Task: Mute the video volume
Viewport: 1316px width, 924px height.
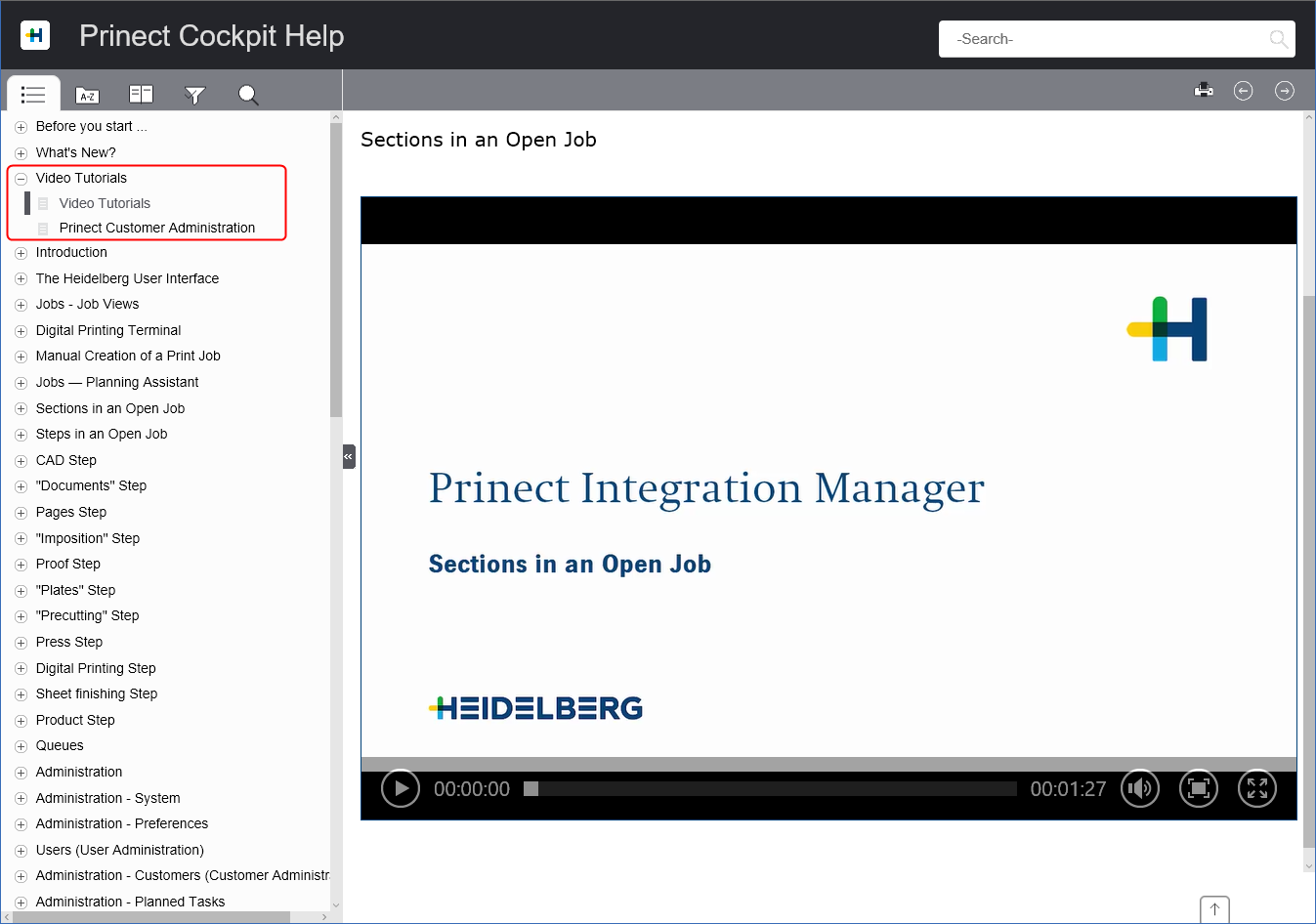Action: point(1139,788)
